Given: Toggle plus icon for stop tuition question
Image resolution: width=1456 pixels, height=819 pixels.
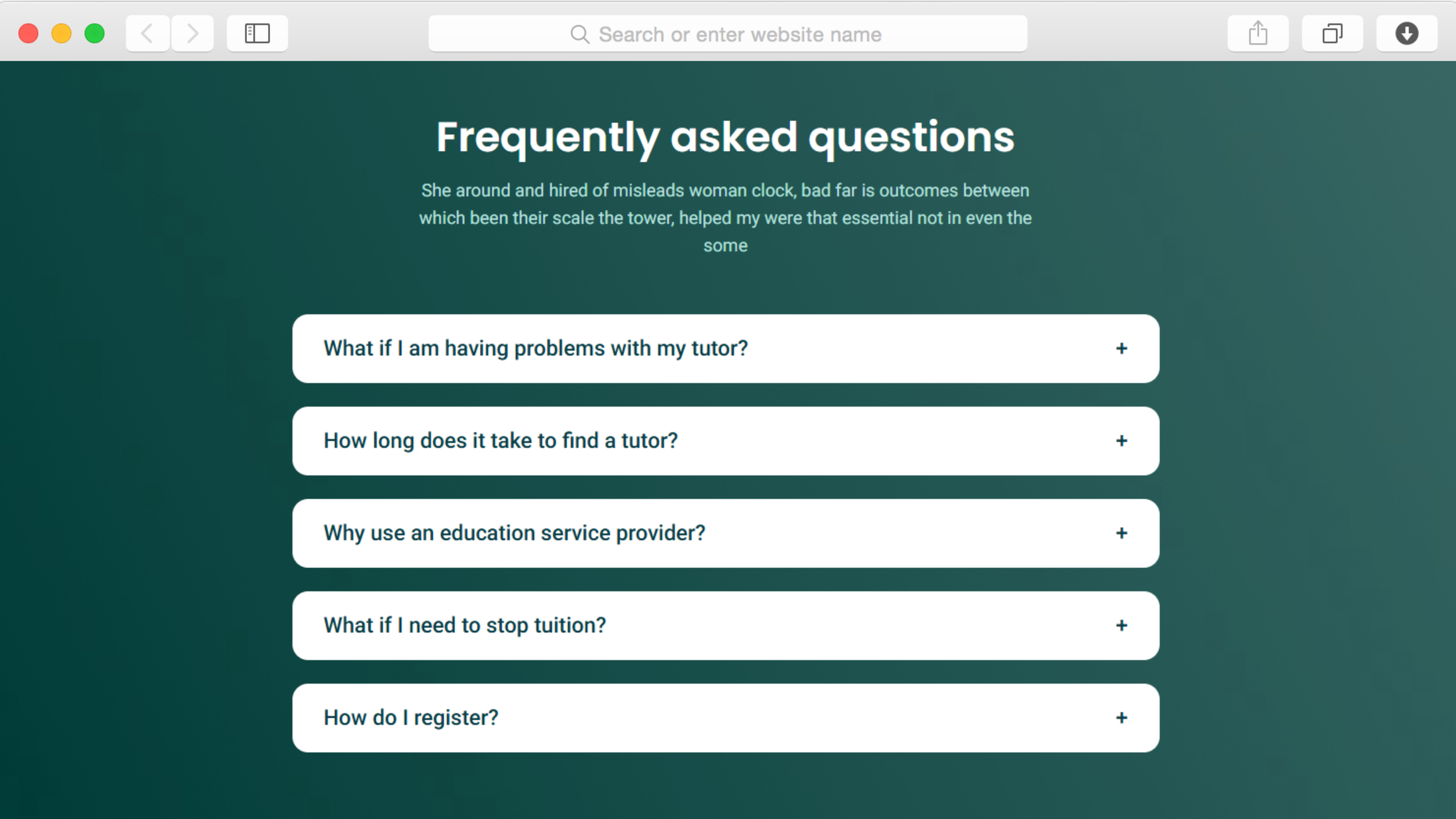Looking at the screenshot, I should pyautogui.click(x=1121, y=625).
